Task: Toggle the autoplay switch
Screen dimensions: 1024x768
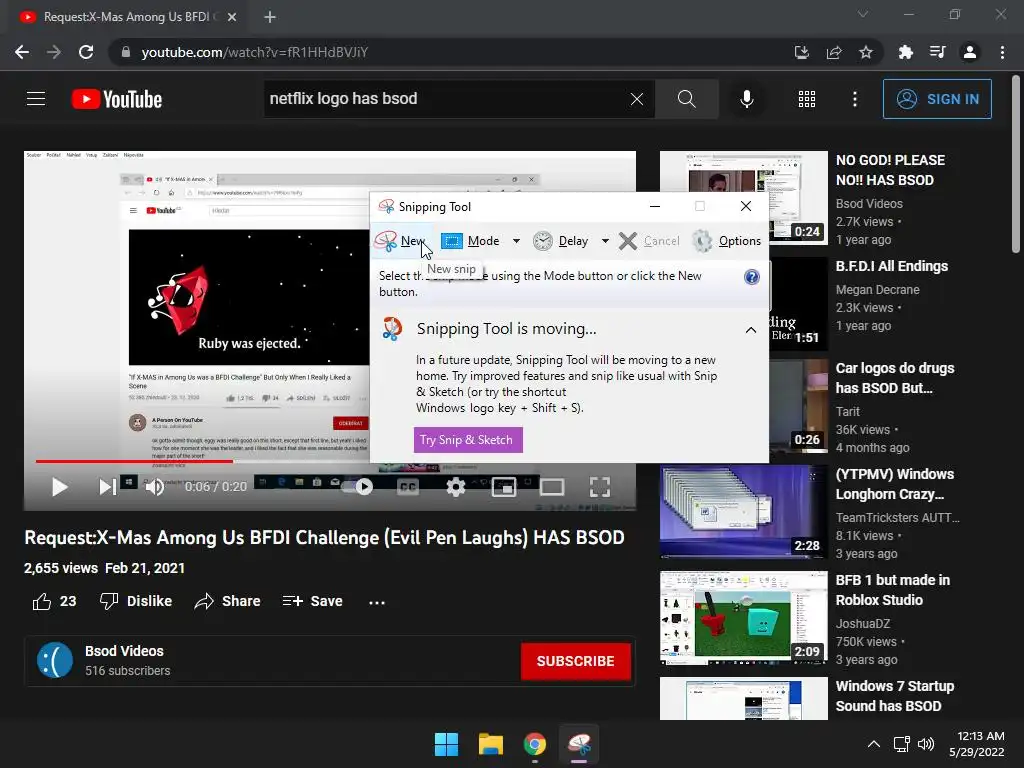Action: tap(357, 487)
